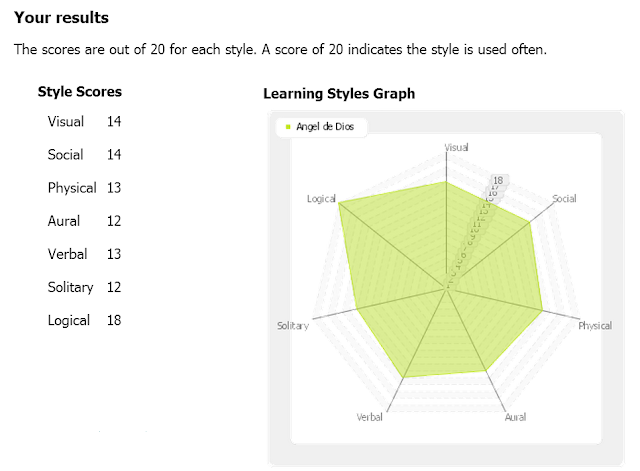Viewport: 640px width, 471px height.
Task: Click the Aural axis label on the graph
Action: [515, 417]
